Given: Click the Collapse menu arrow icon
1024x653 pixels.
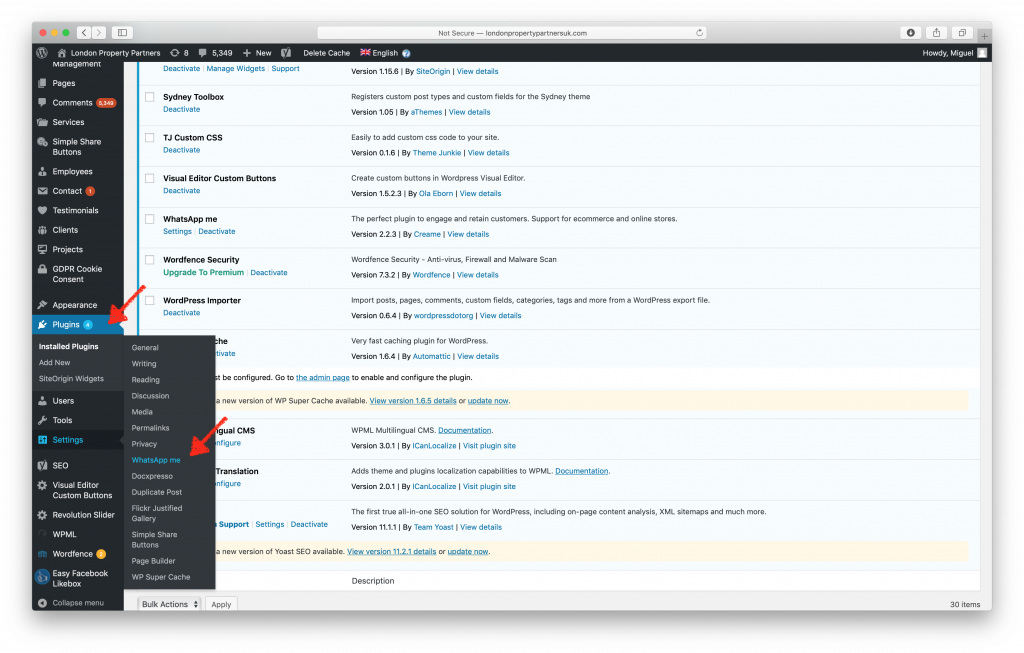Looking at the screenshot, I should [x=42, y=603].
